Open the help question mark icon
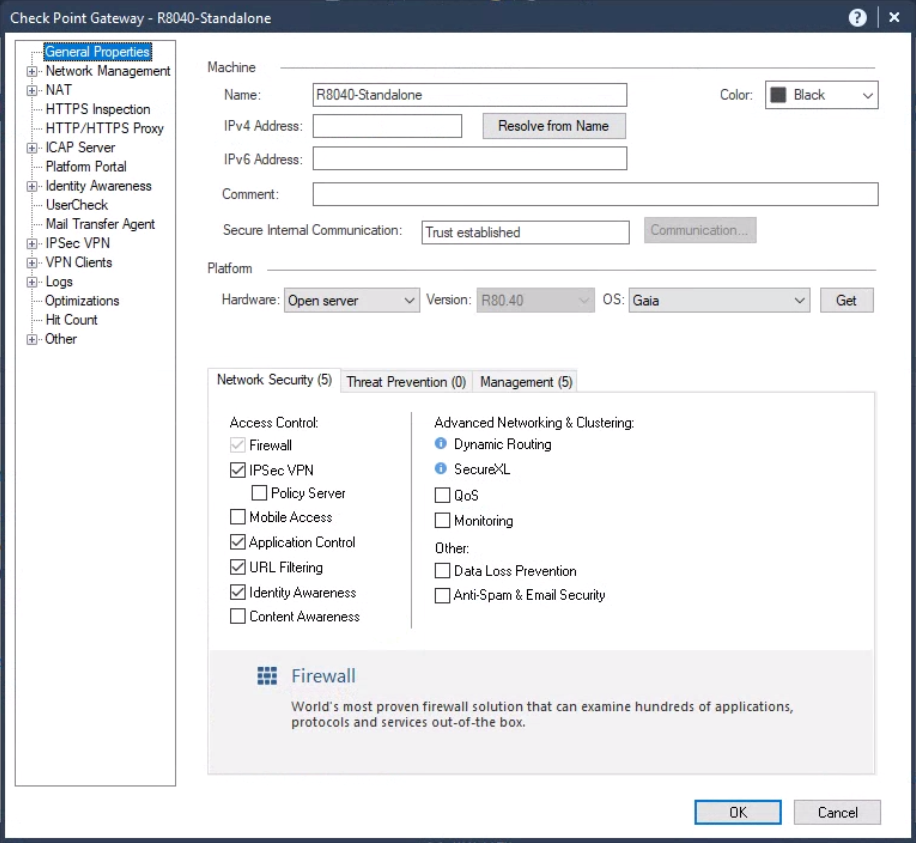The height and width of the screenshot is (843, 916). tap(857, 18)
